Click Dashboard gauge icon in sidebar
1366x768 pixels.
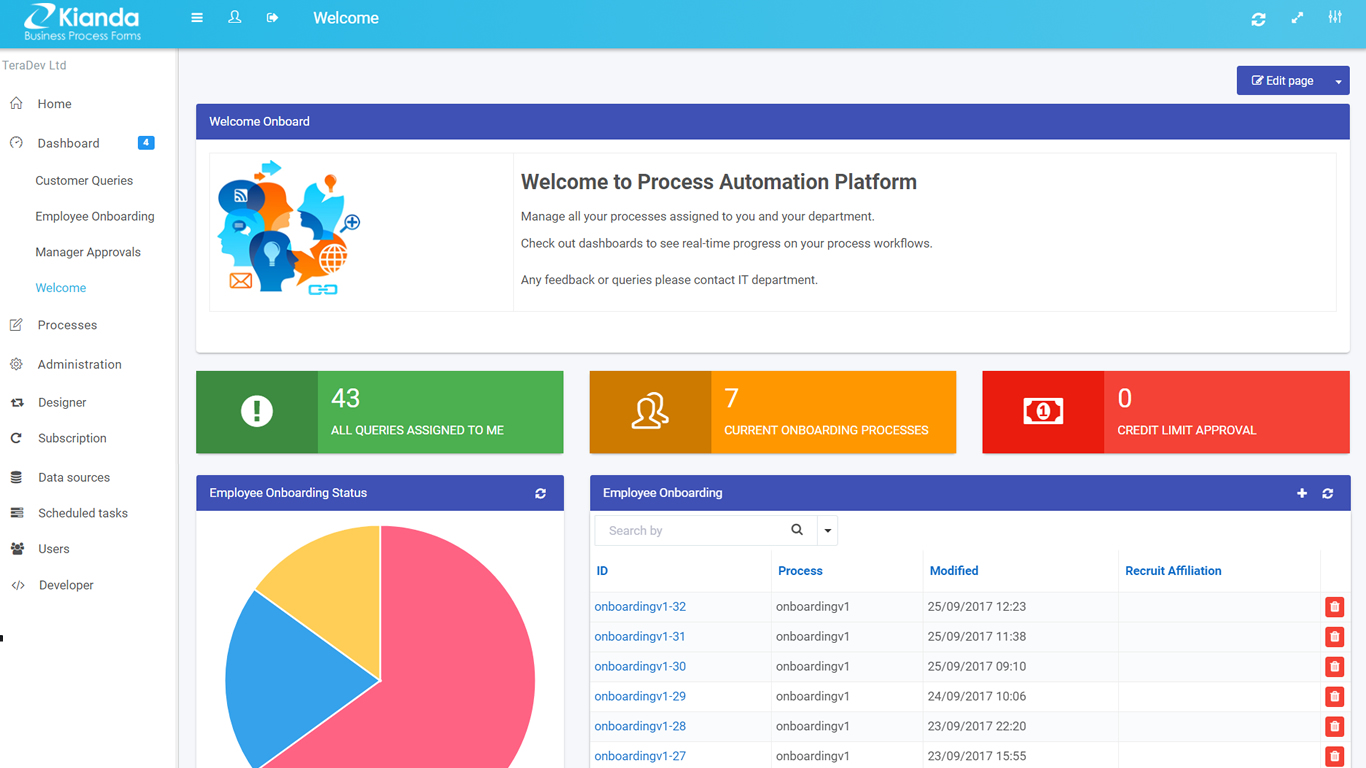coord(16,143)
